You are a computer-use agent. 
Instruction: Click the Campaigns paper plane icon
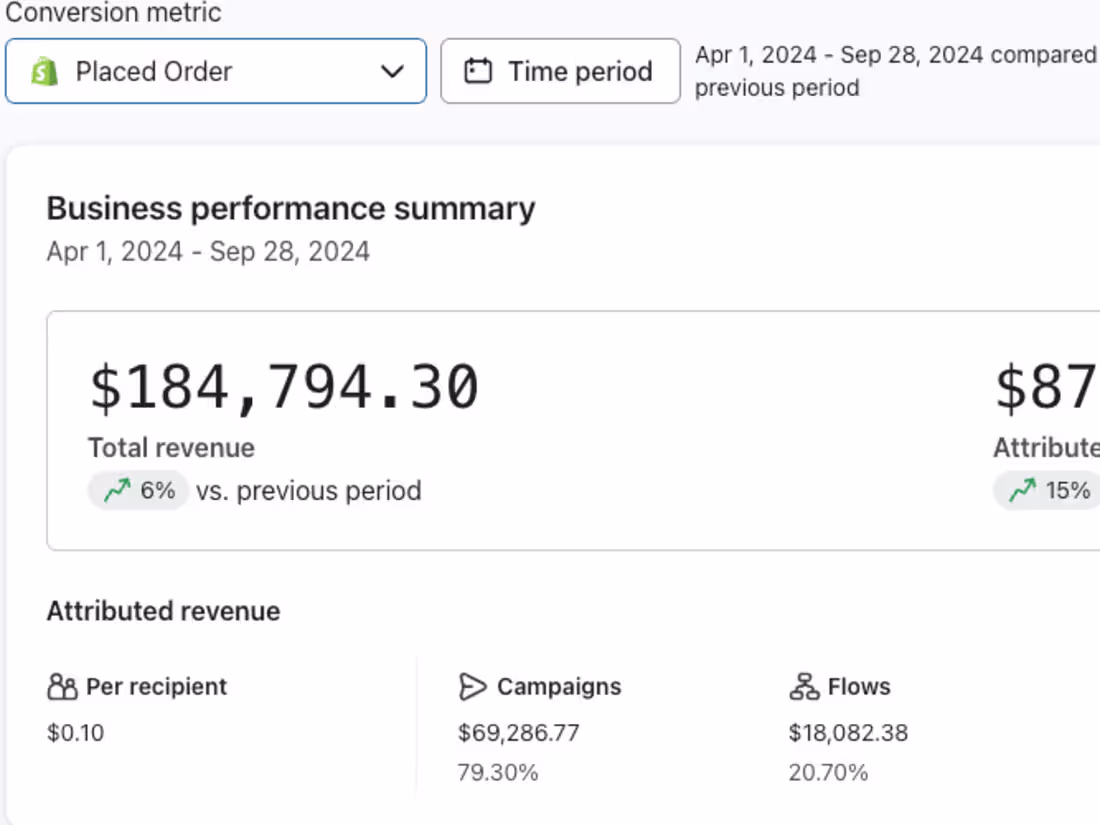[472, 687]
